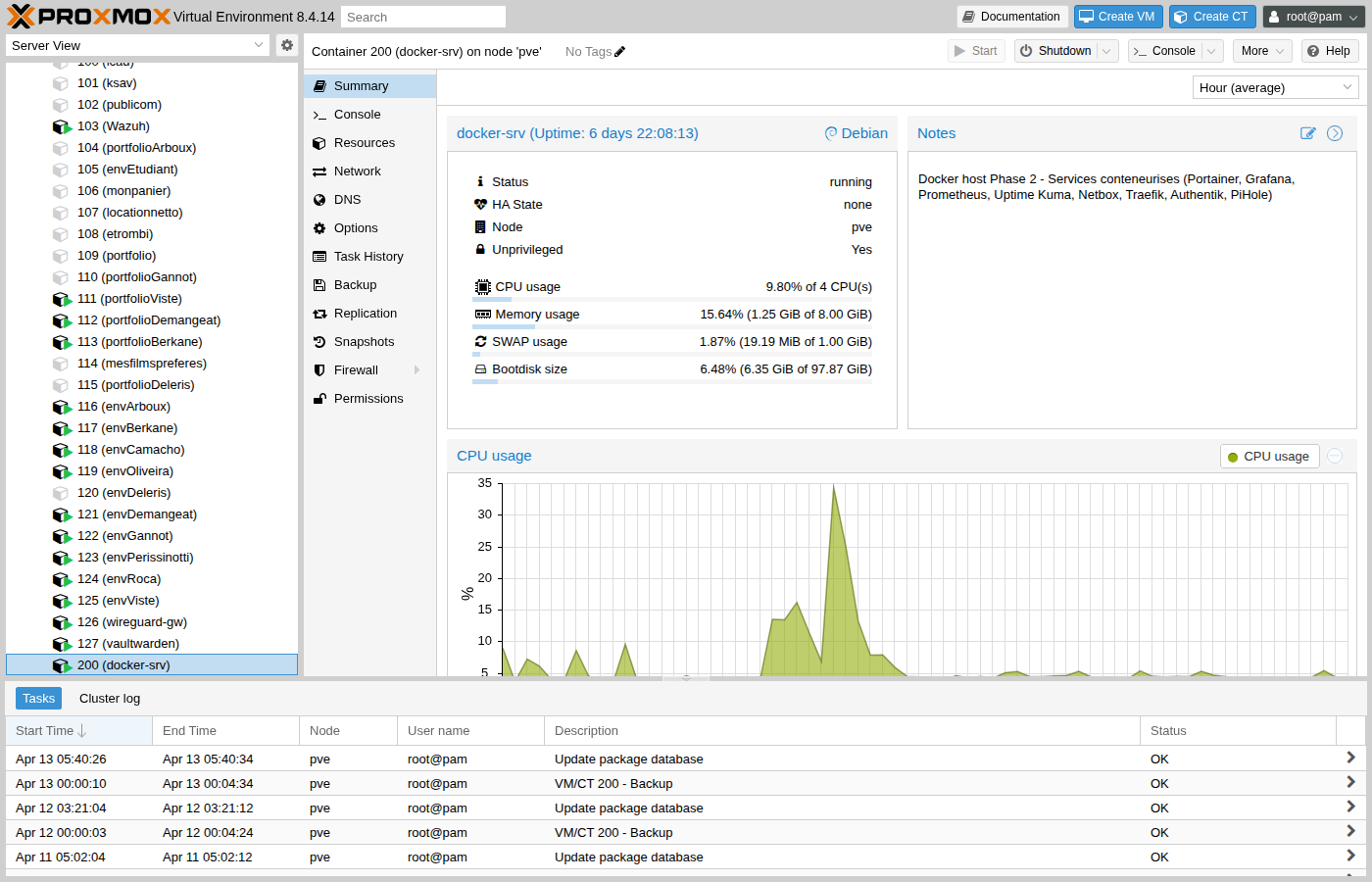Screen dimensions: 1372x882
Task: Click the container icon of 126 (wireguard-gw)
Action: 62,622
